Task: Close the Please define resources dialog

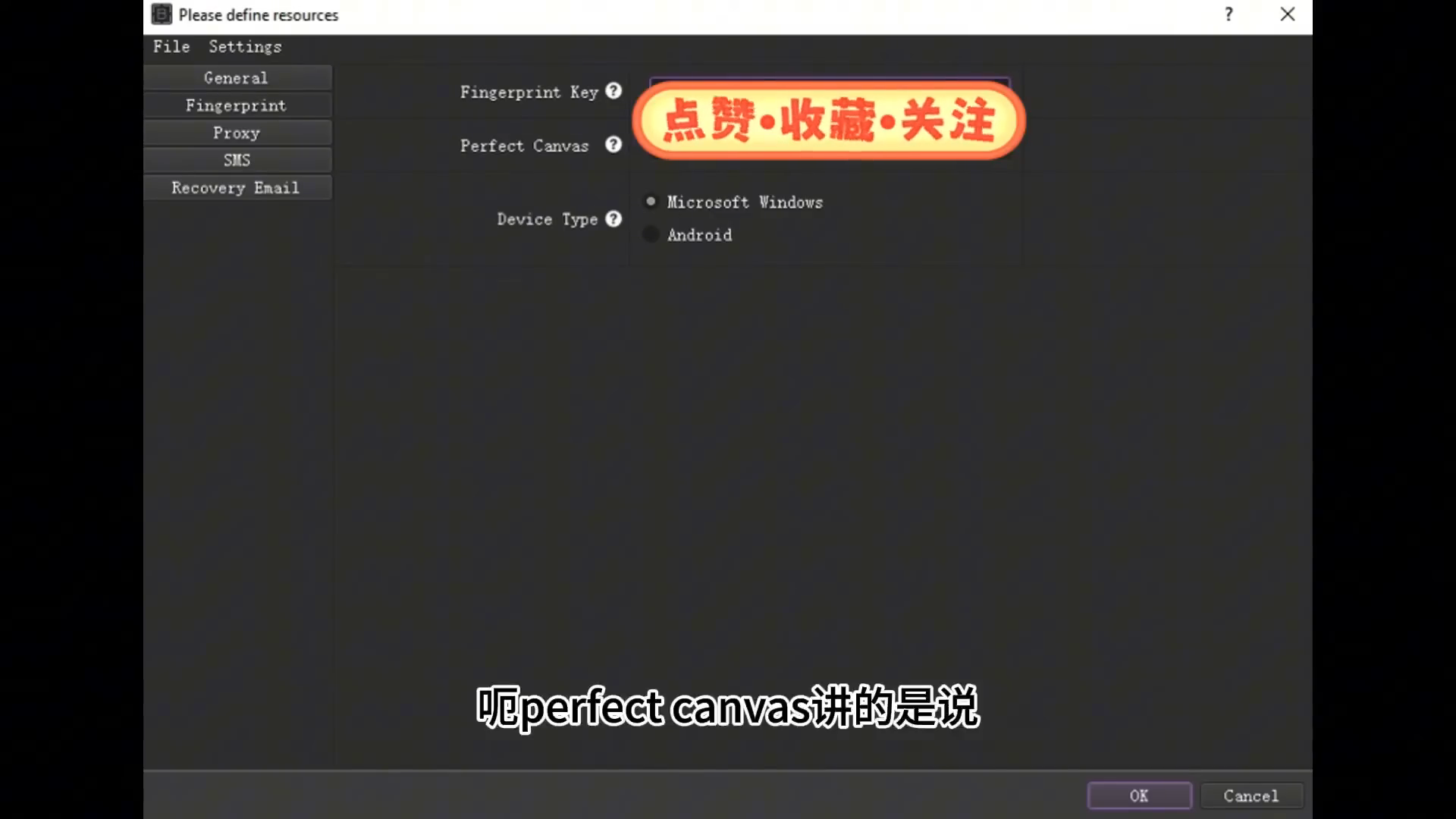Action: [x=1288, y=14]
